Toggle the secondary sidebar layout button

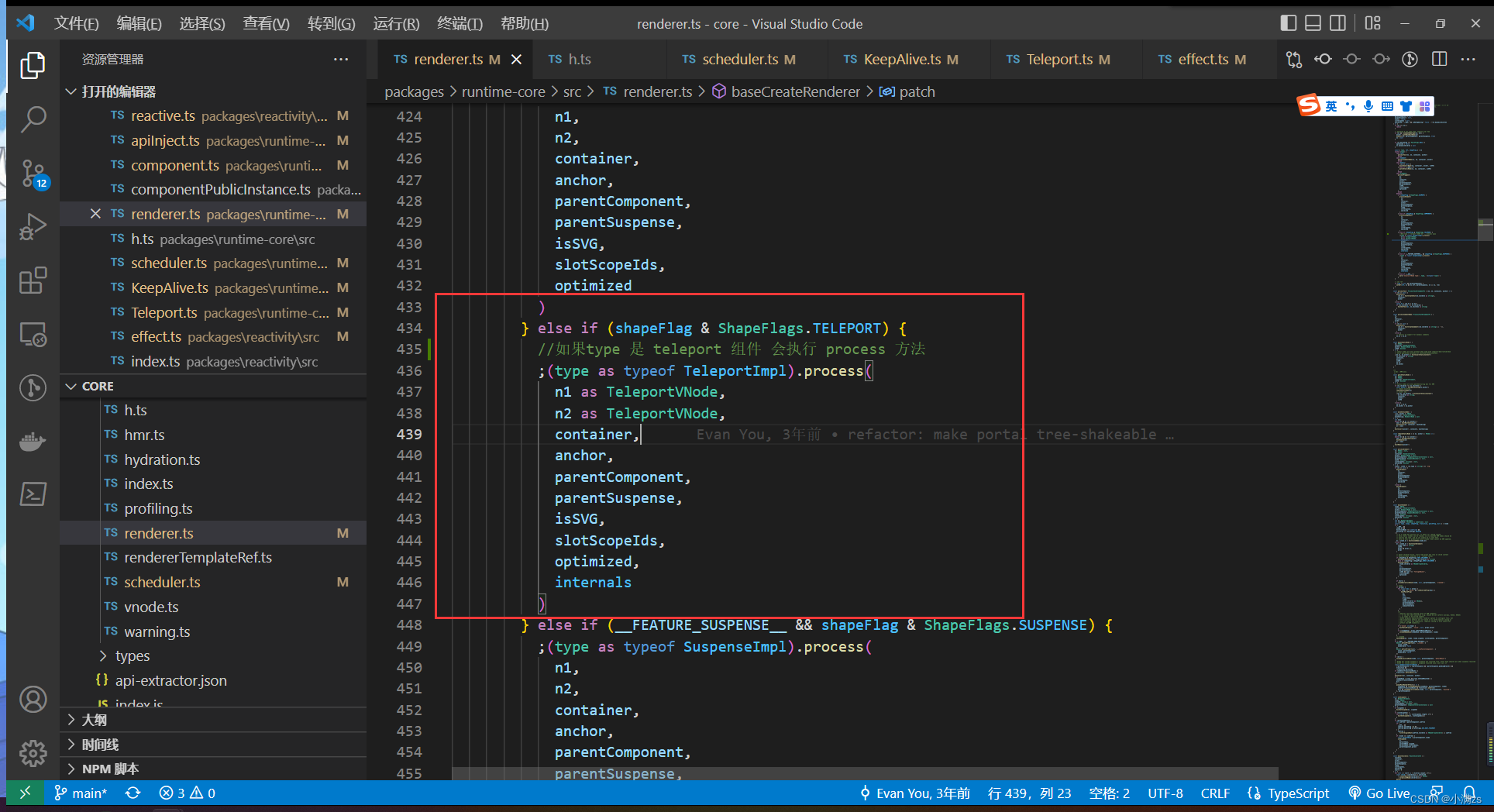point(1337,23)
